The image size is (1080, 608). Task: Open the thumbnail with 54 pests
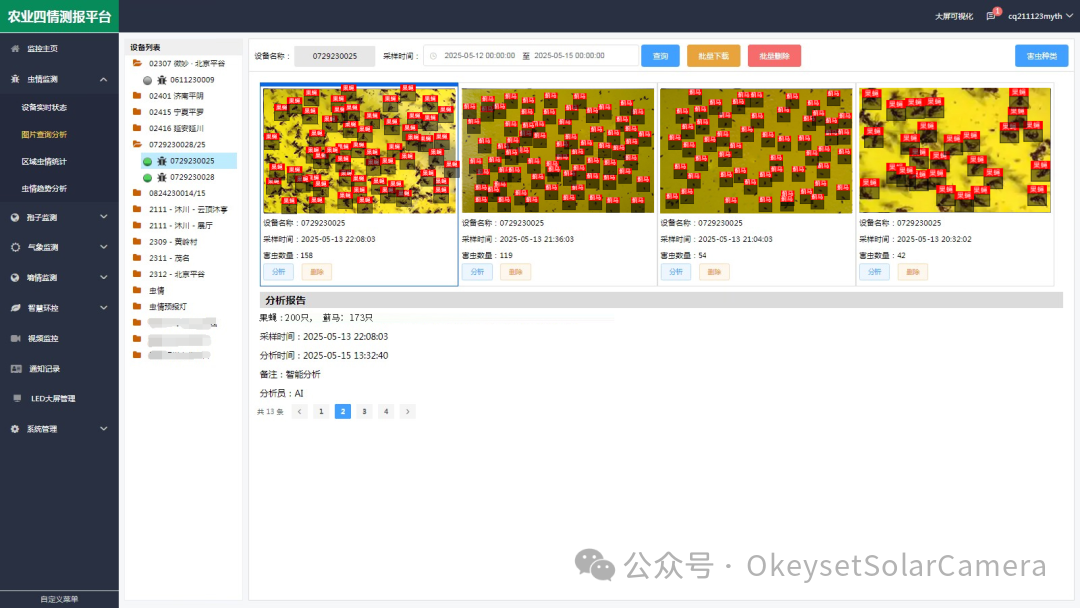[756, 150]
